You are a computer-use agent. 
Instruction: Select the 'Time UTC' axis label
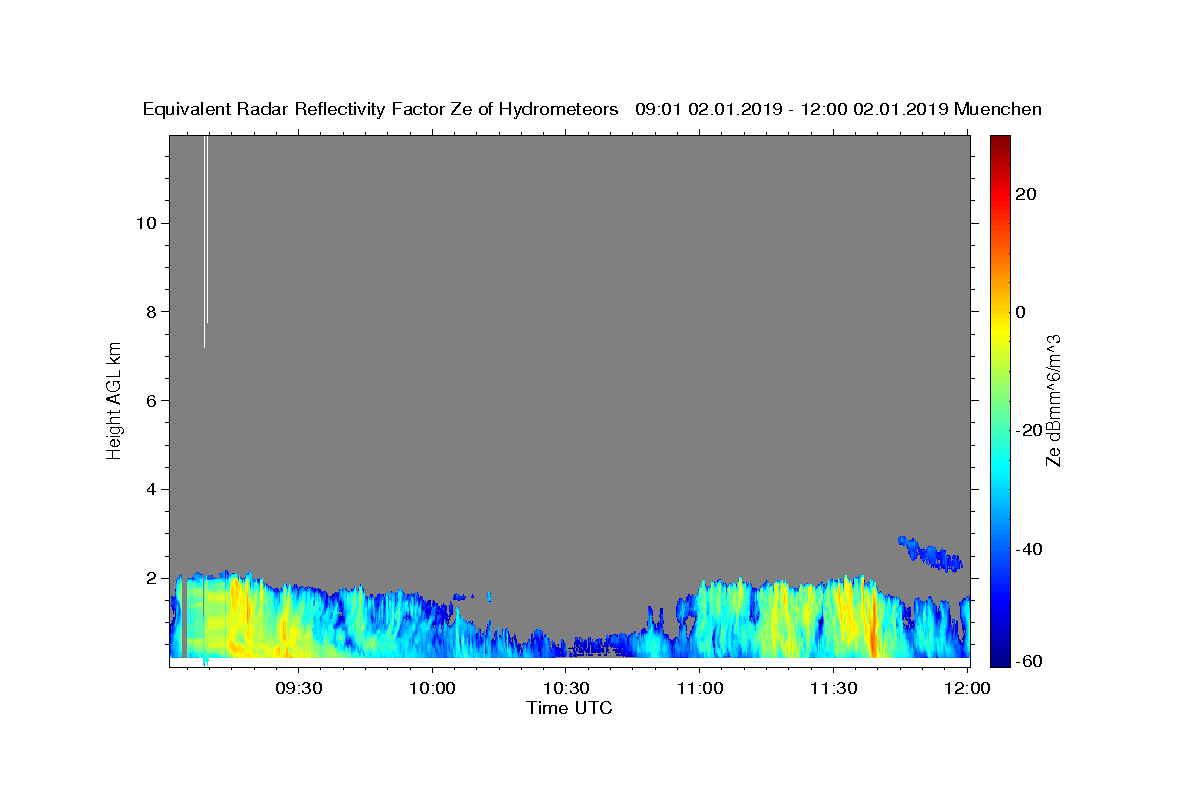569,708
